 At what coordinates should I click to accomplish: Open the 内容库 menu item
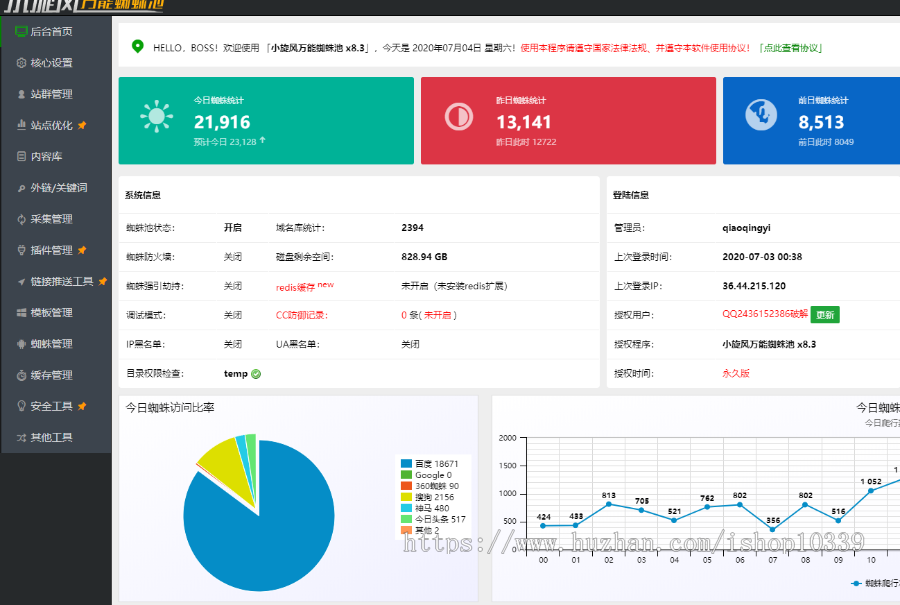(x=46, y=156)
